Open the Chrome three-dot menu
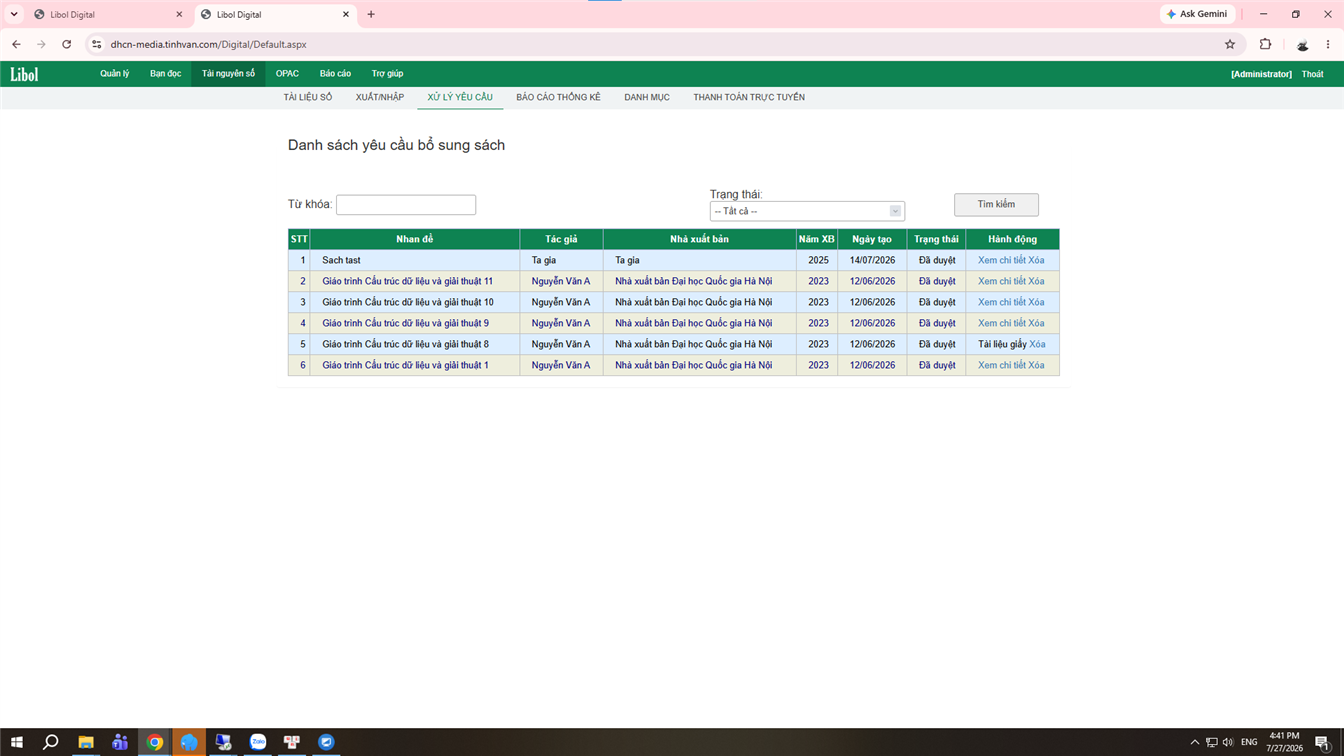 [1328, 44]
